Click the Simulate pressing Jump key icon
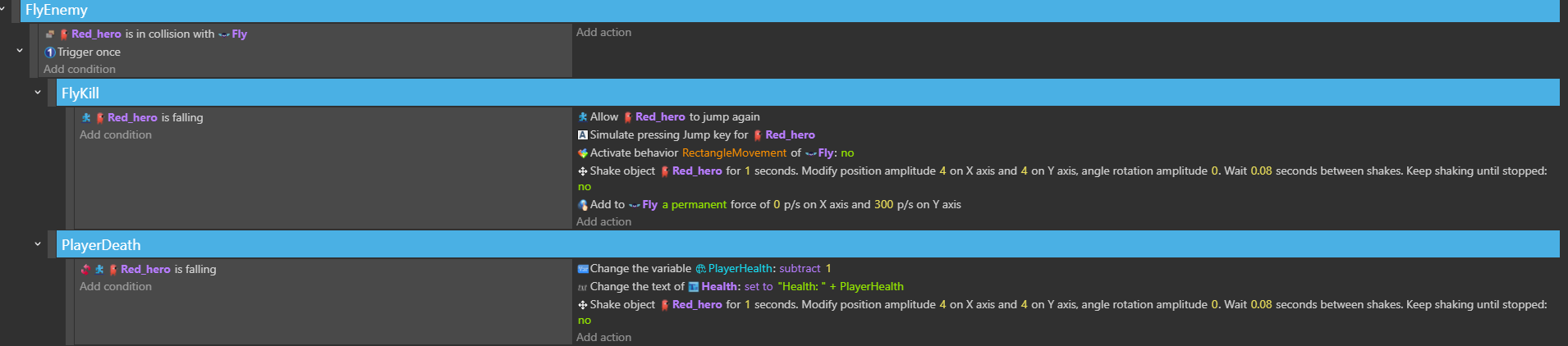This screenshot has height=346, width=1568. click(583, 135)
